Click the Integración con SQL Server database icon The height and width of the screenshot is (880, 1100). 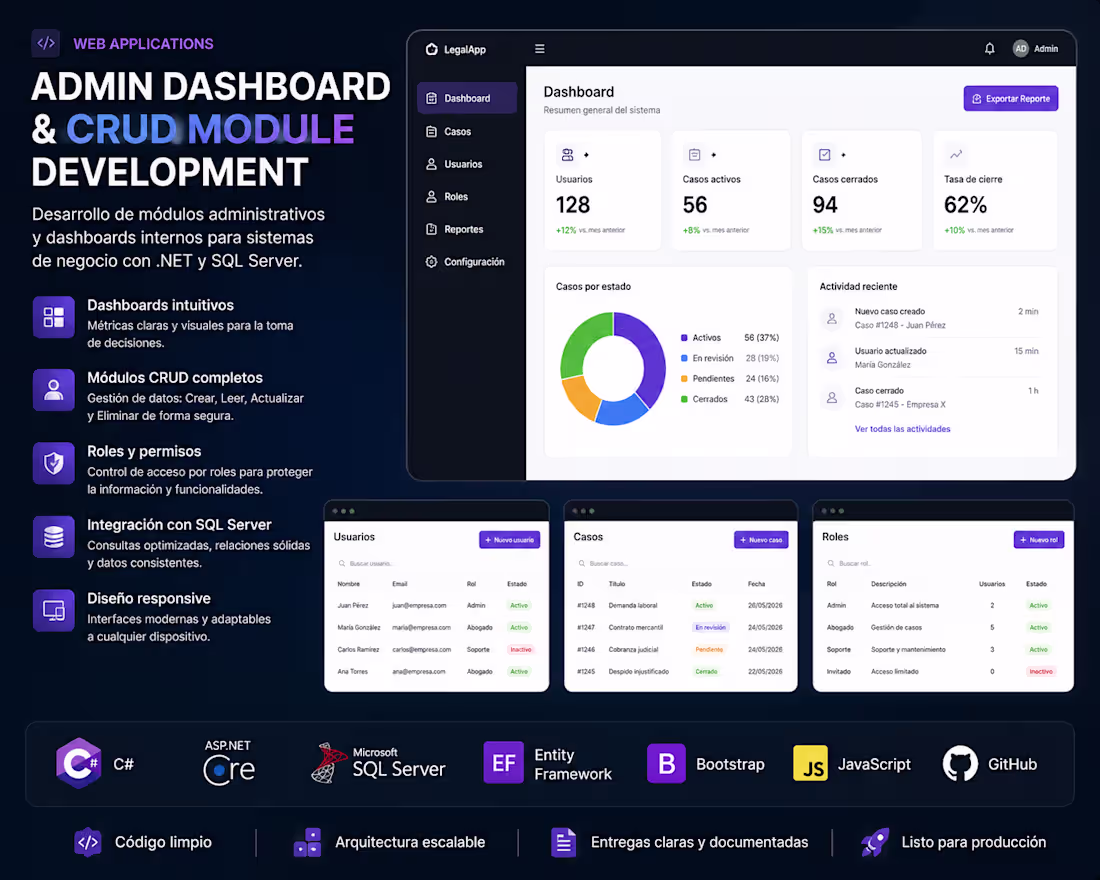tap(53, 537)
